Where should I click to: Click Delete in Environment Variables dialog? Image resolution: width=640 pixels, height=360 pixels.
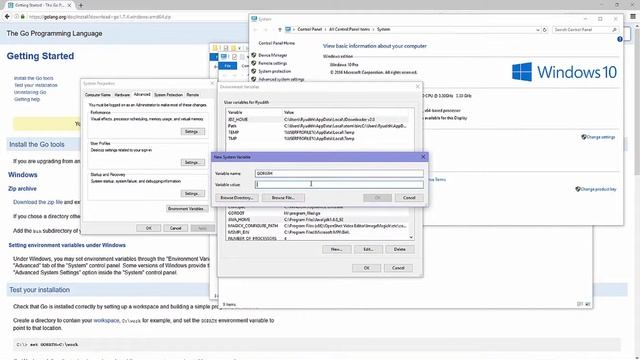pyautogui.click(x=400, y=249)
